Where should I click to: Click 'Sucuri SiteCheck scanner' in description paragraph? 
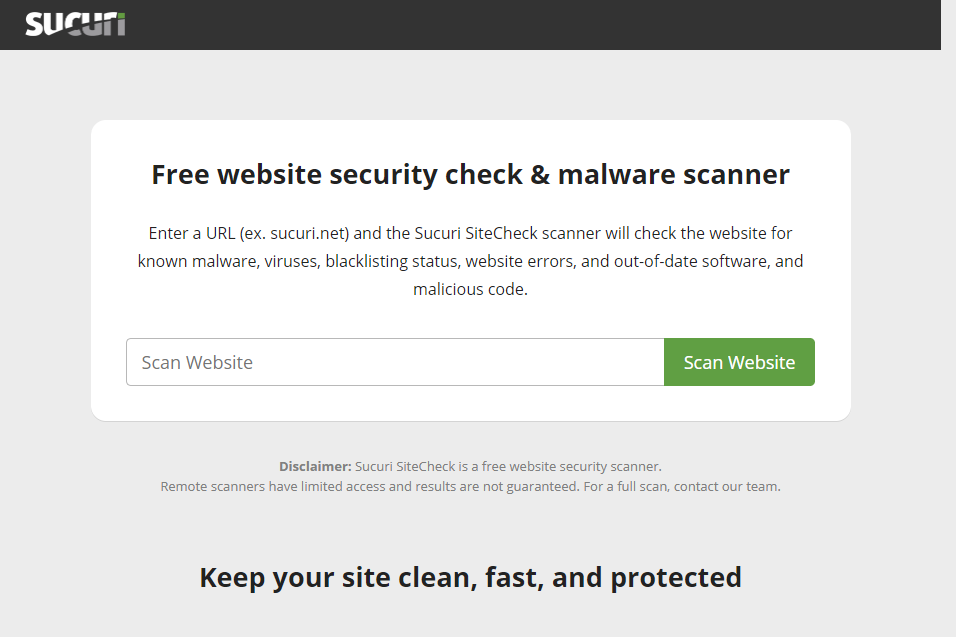507,233
